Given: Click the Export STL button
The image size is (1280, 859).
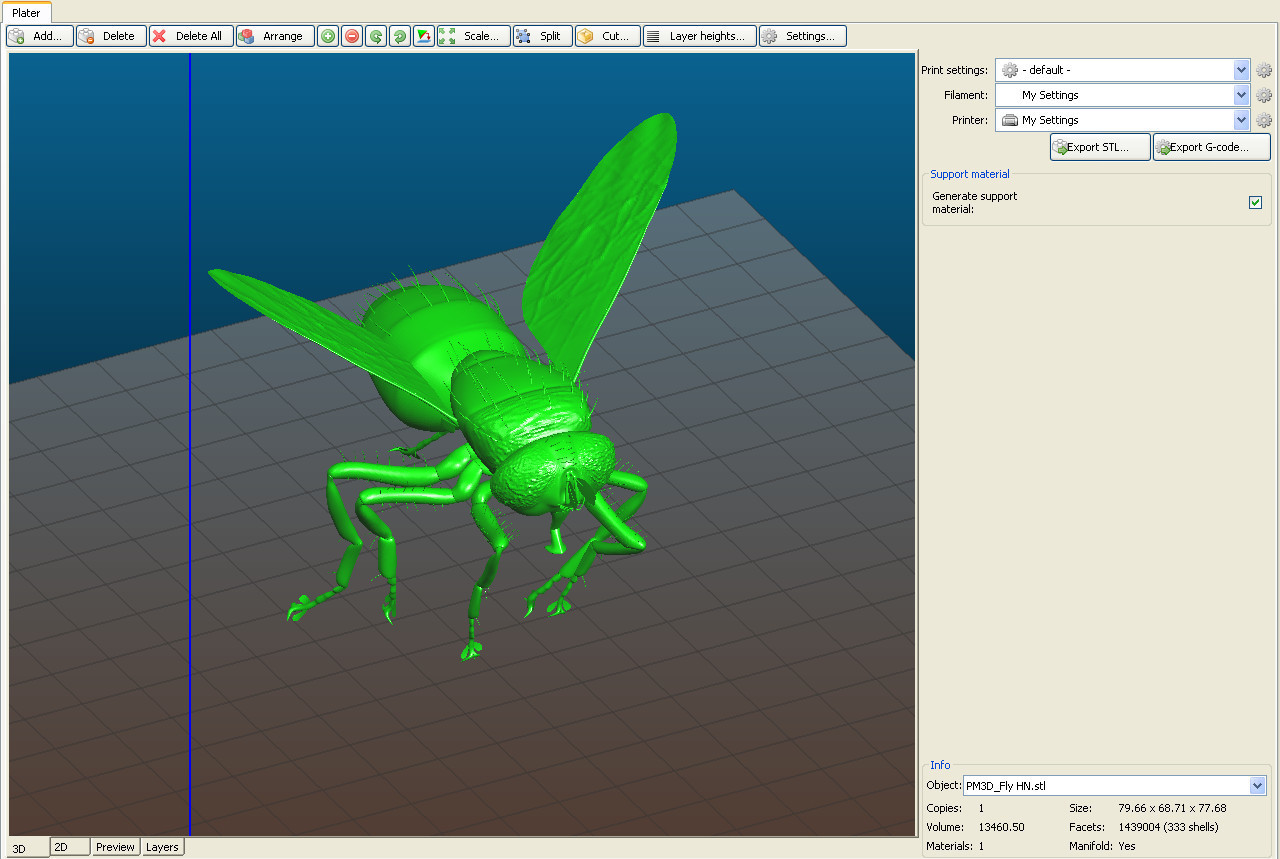Looking at the screenshot, I should [x=1100, y=147].
